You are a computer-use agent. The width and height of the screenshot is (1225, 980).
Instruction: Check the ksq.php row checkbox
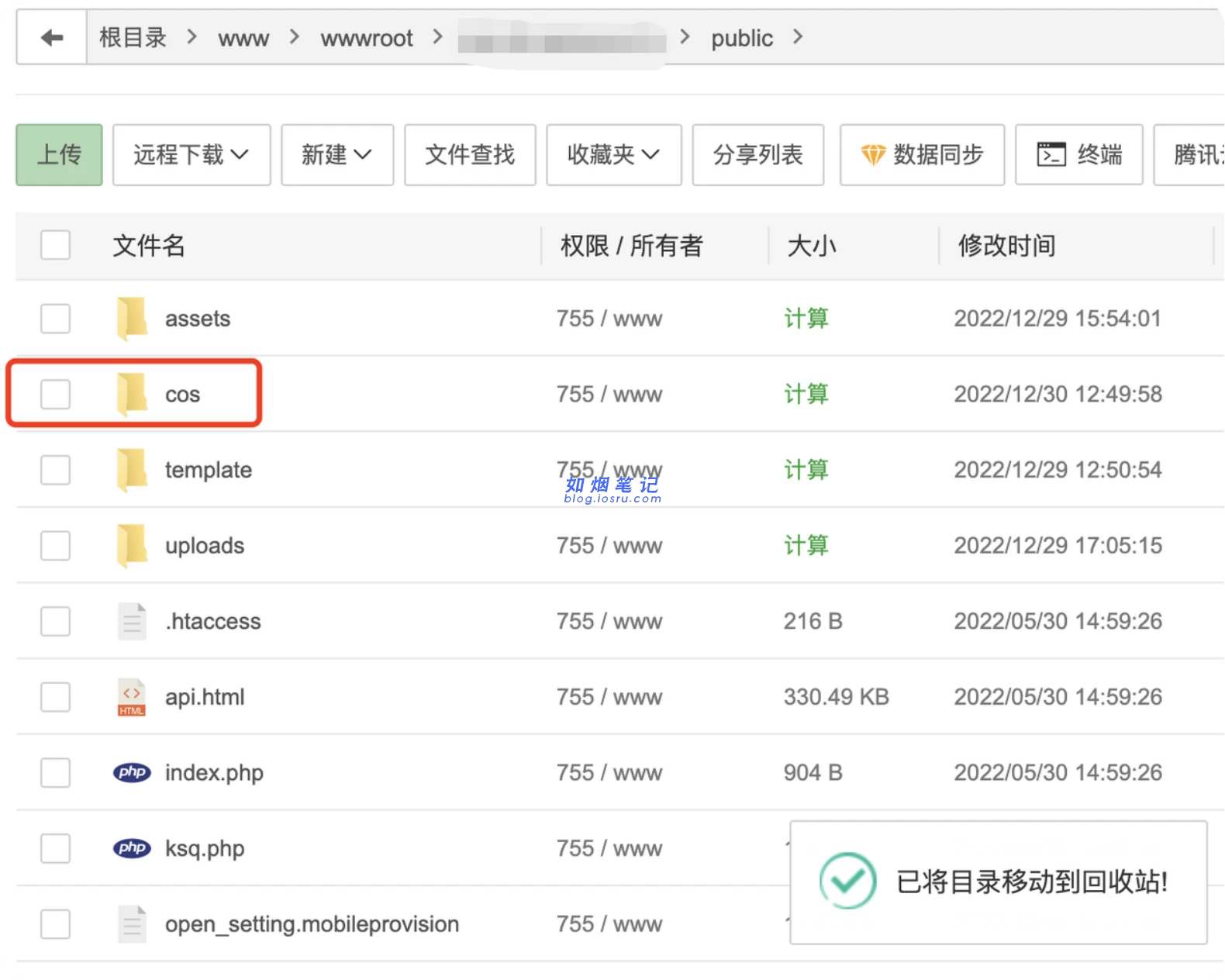[56, 848]
